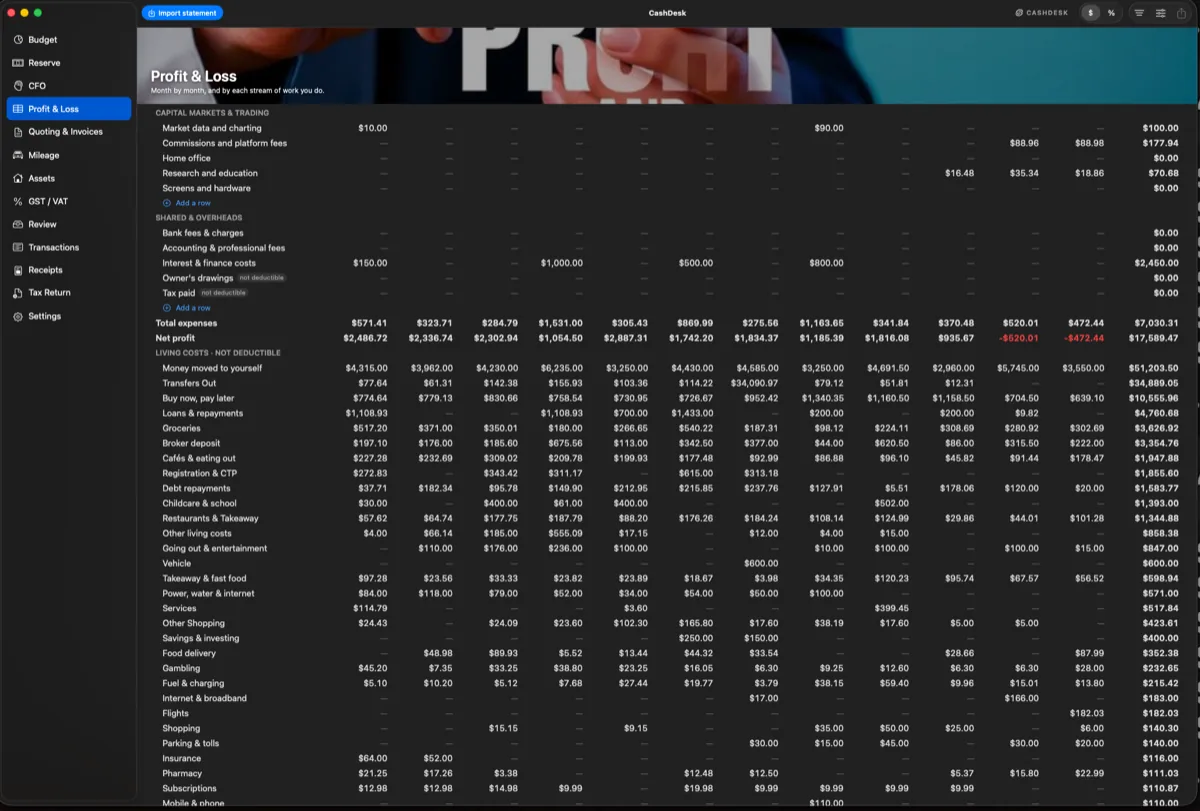Click the CASHDESK logo in toolbar
The height and width of the screenshot is (811, 1200).
coord(1043,13)
